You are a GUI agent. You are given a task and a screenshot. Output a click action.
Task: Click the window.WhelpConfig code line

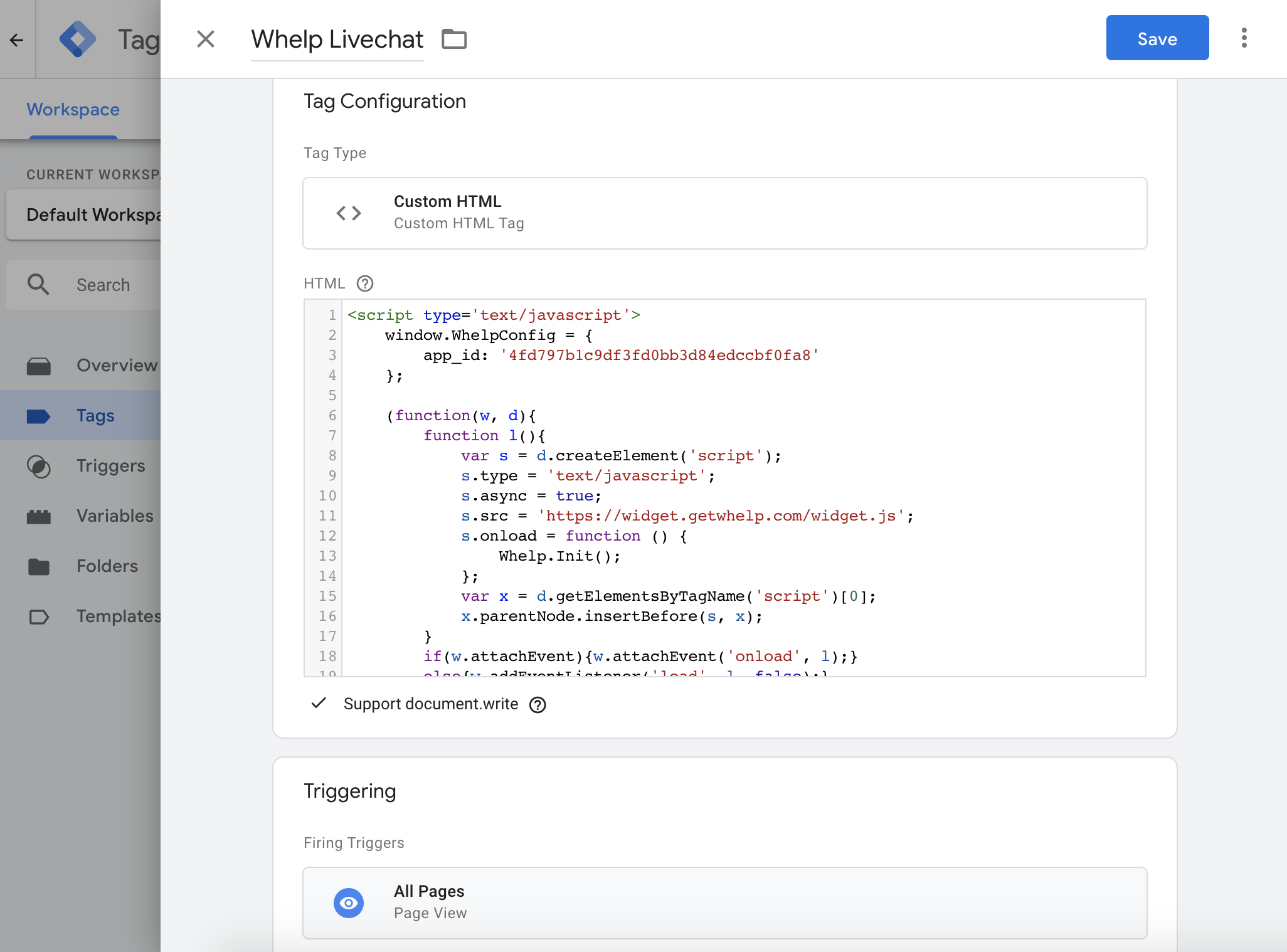[x=489, y=336]
